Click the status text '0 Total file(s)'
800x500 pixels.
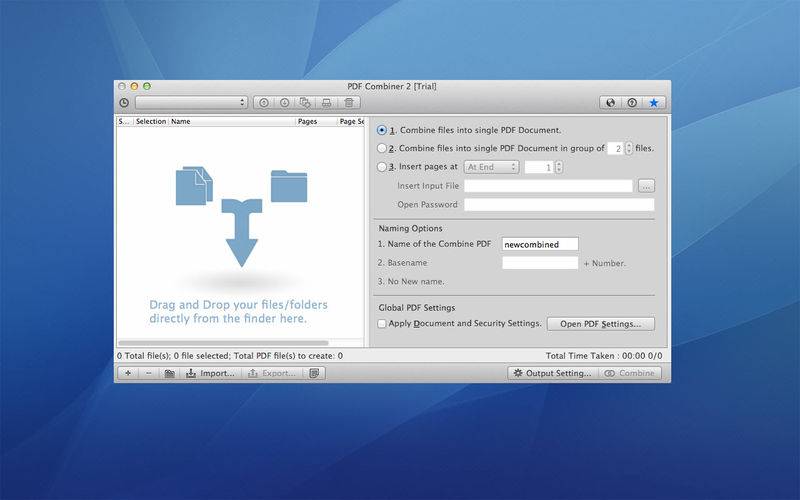tap(144, 356)
